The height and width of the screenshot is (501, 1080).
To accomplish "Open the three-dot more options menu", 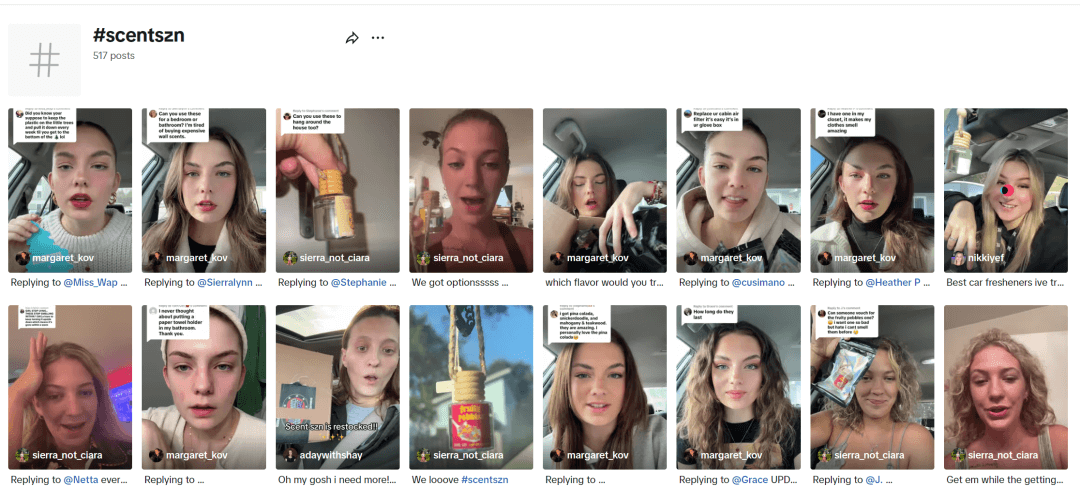I will 378,38.
